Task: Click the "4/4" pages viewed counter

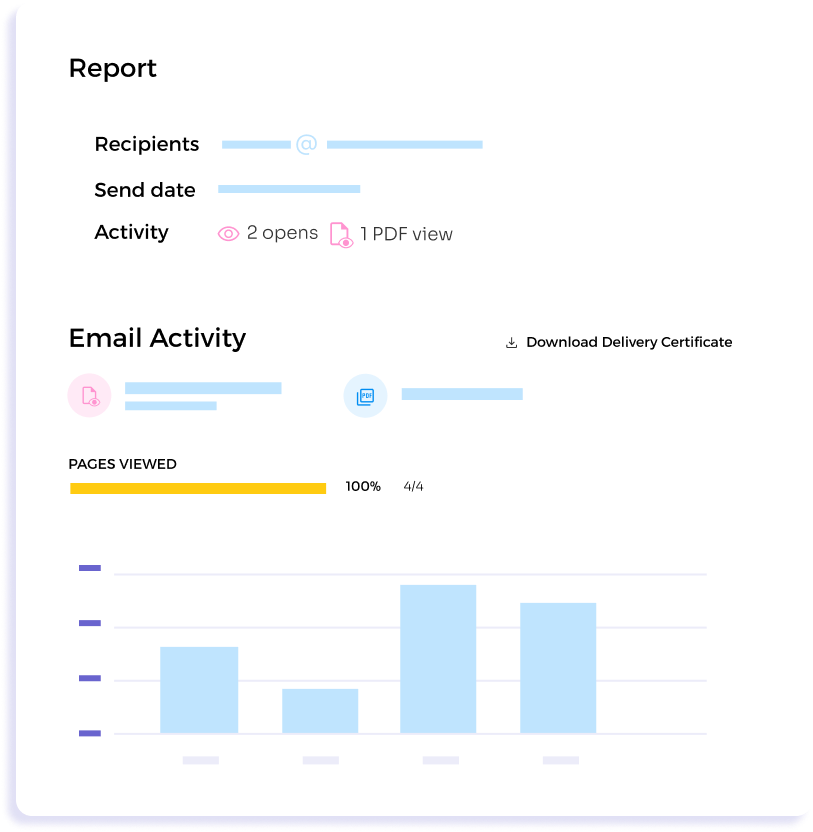Action: point(412,486)
